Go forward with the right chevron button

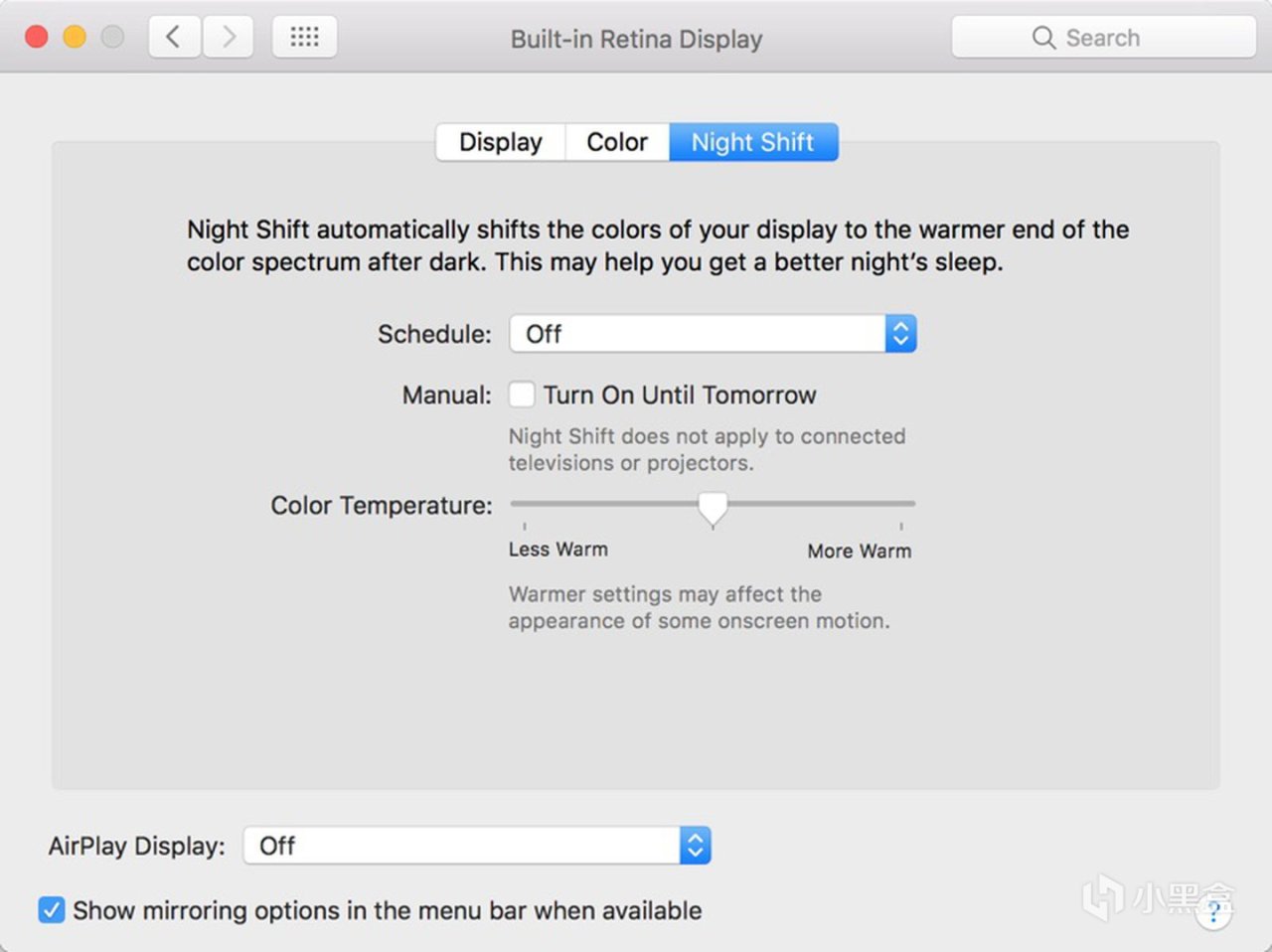229,38
